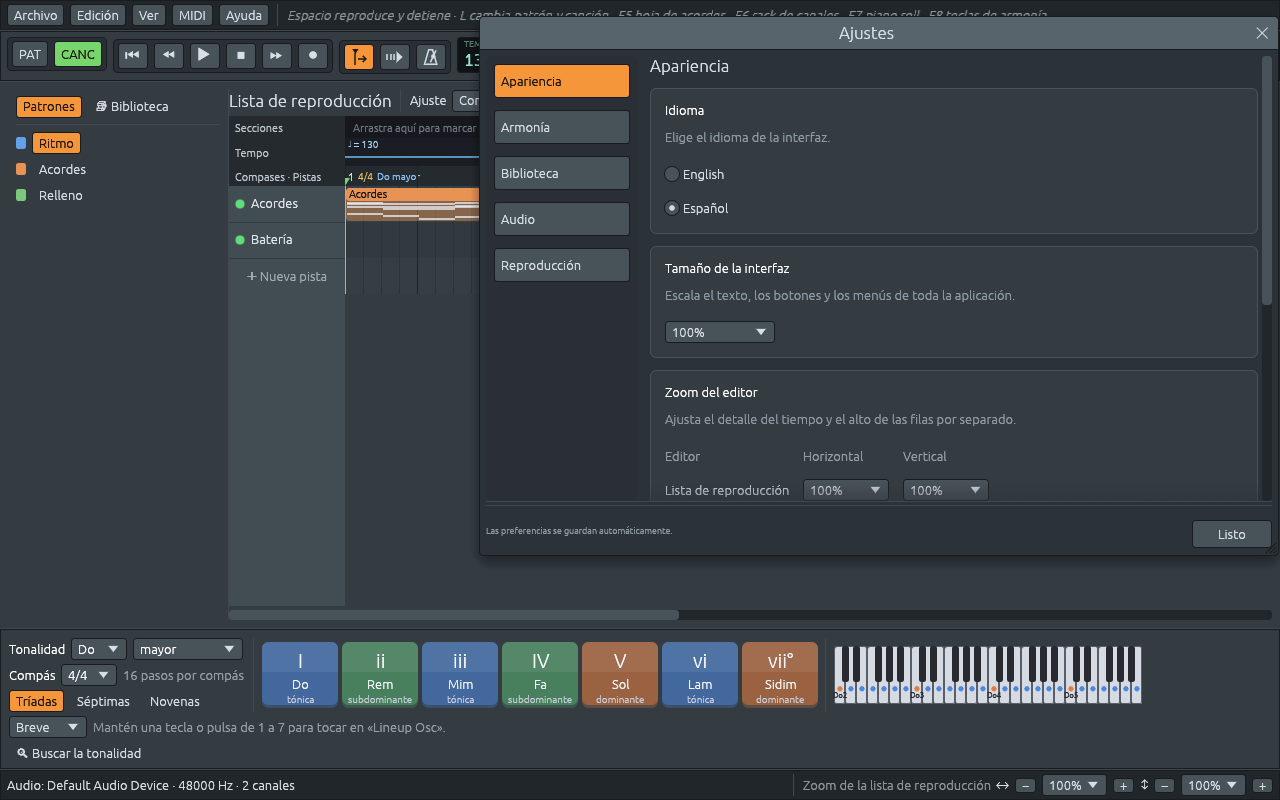
Task: Switch to the Armonía settings tab
Action: (562, 127)
